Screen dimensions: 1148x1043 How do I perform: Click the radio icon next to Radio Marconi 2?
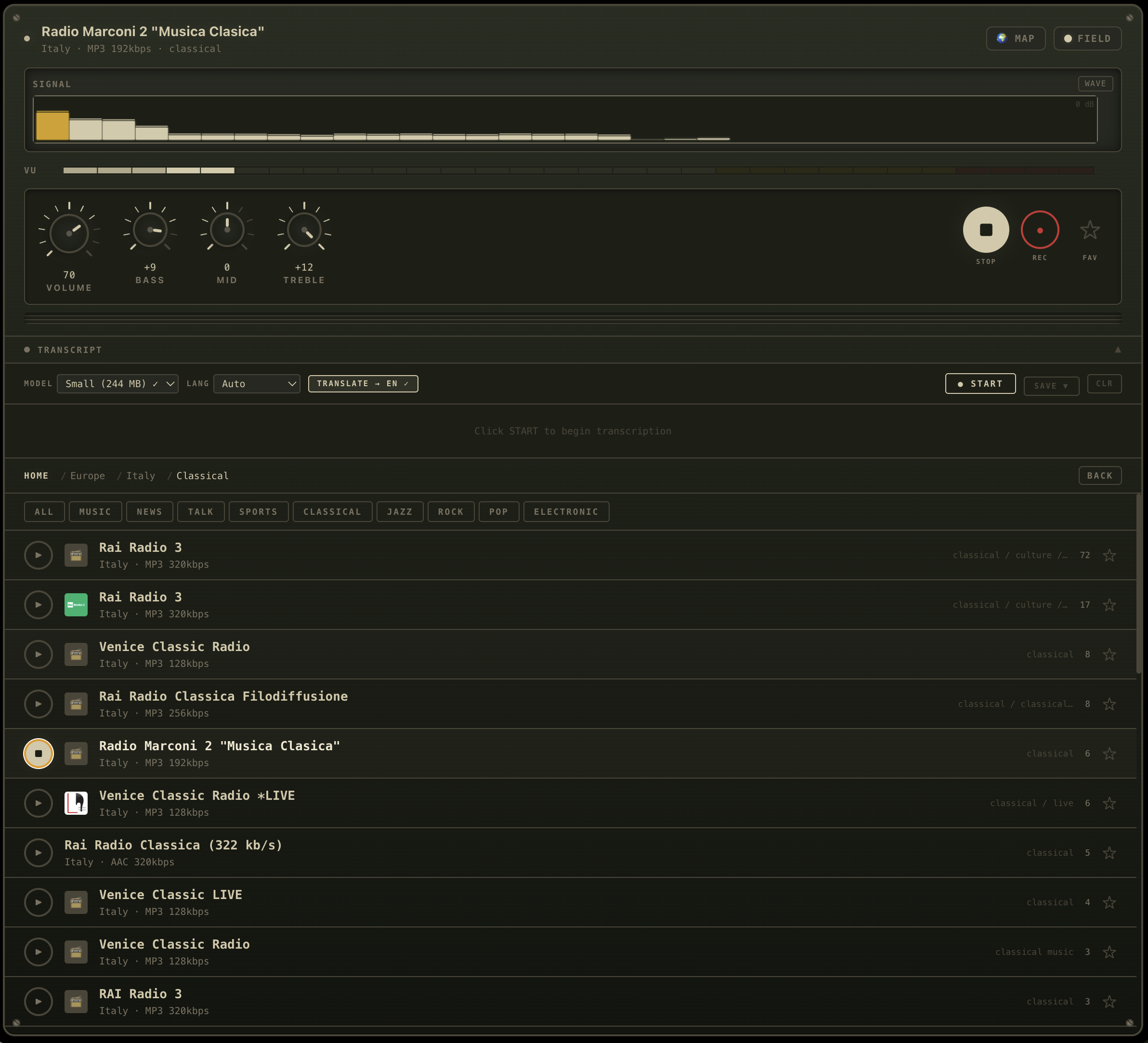(76, 753)
